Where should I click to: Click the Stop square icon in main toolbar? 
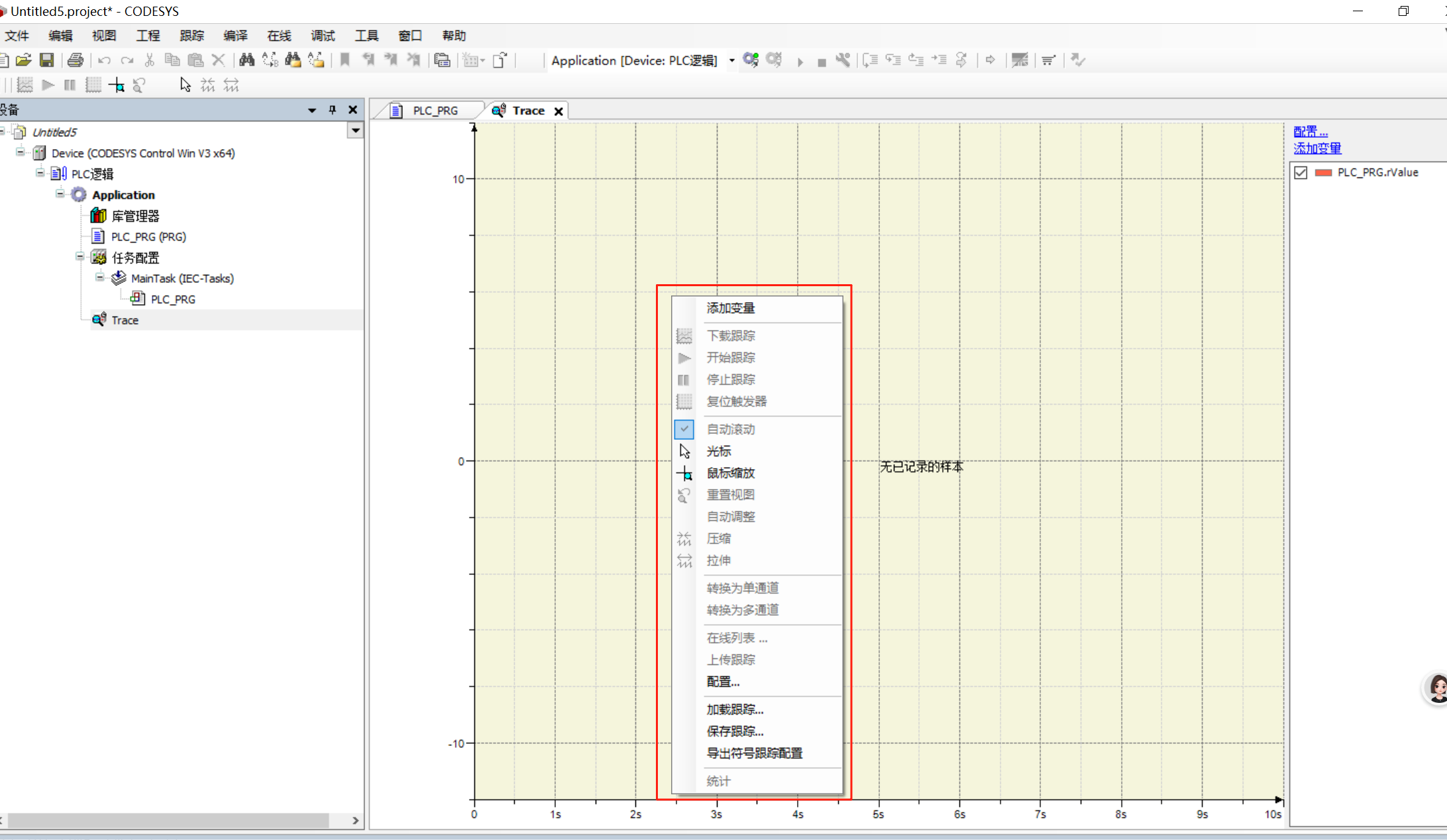pos(822,62)
